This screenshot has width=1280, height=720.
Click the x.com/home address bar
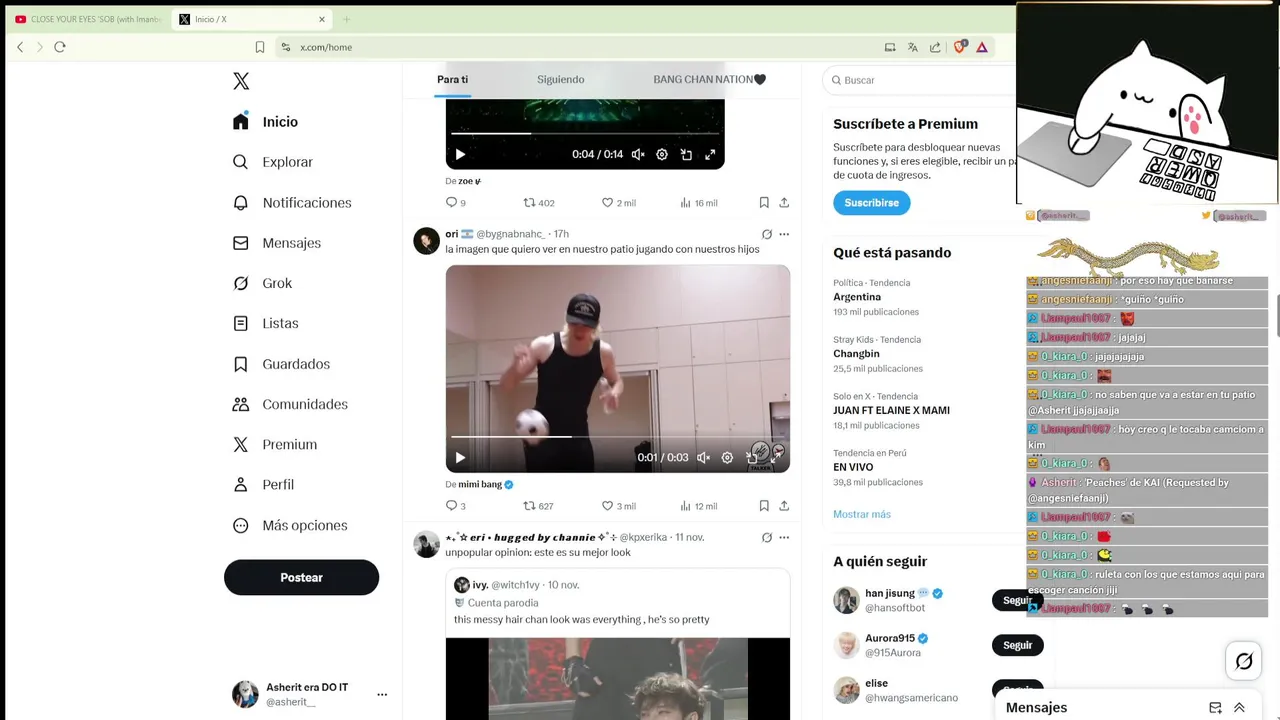(x=580, y=47)
